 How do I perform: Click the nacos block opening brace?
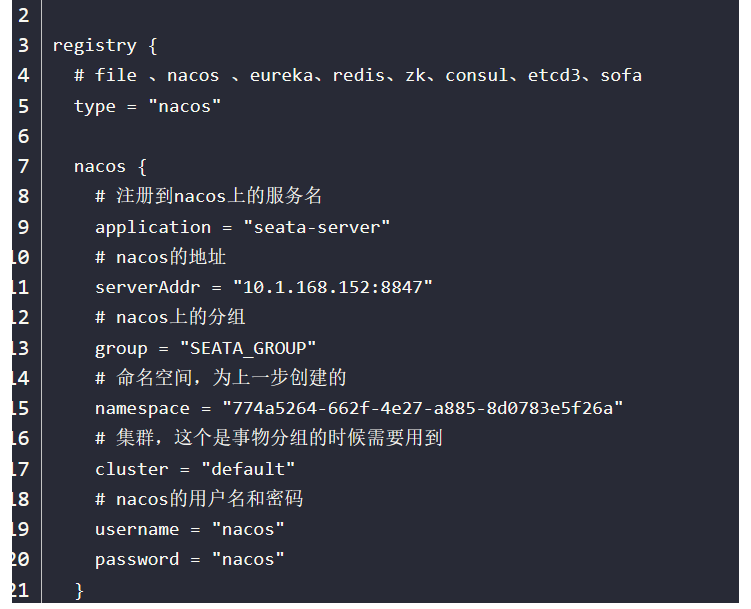(x=142, y=167)
